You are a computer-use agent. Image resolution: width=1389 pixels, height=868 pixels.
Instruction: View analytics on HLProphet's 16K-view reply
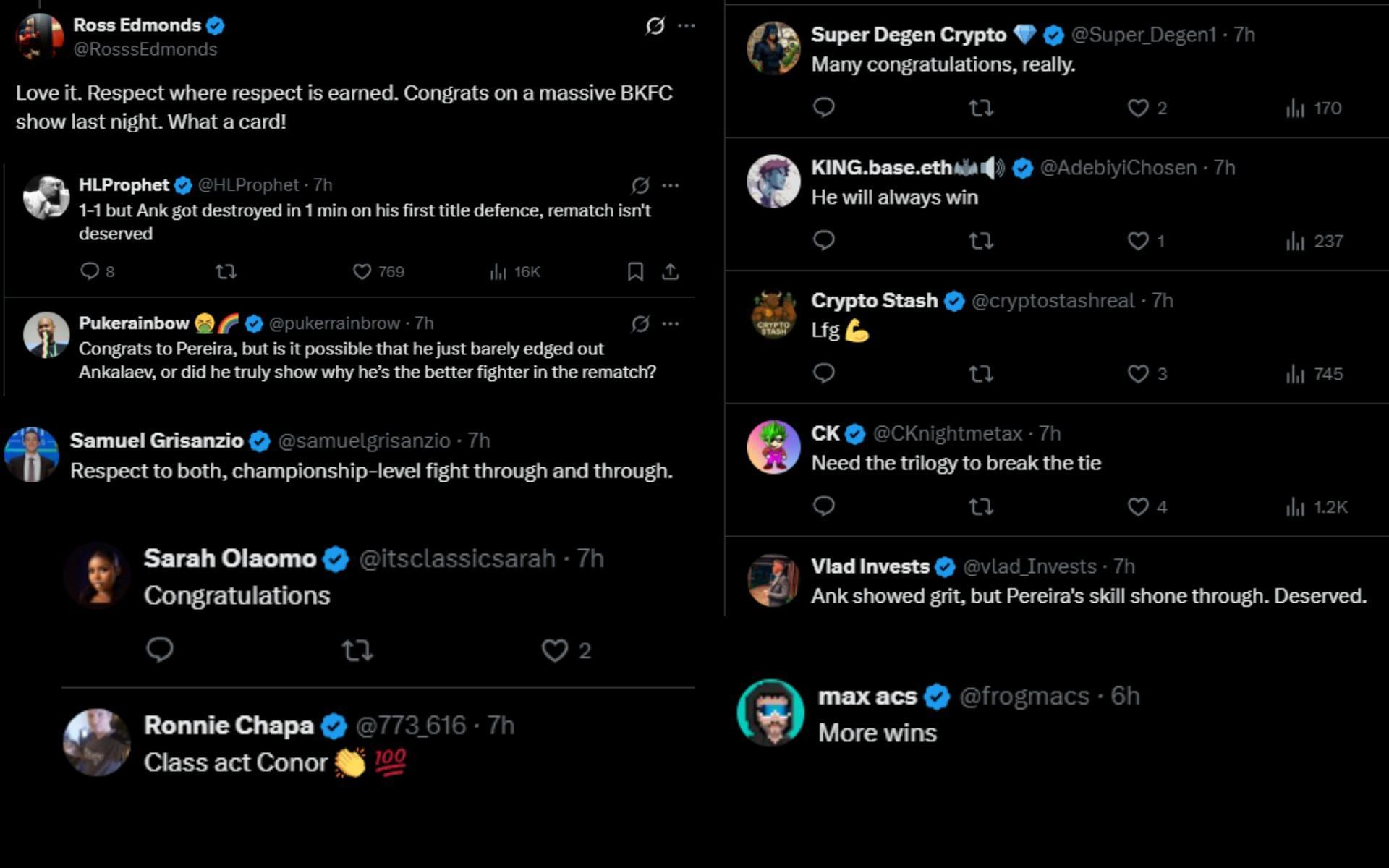pyautogui.click(x=498, y=272)
